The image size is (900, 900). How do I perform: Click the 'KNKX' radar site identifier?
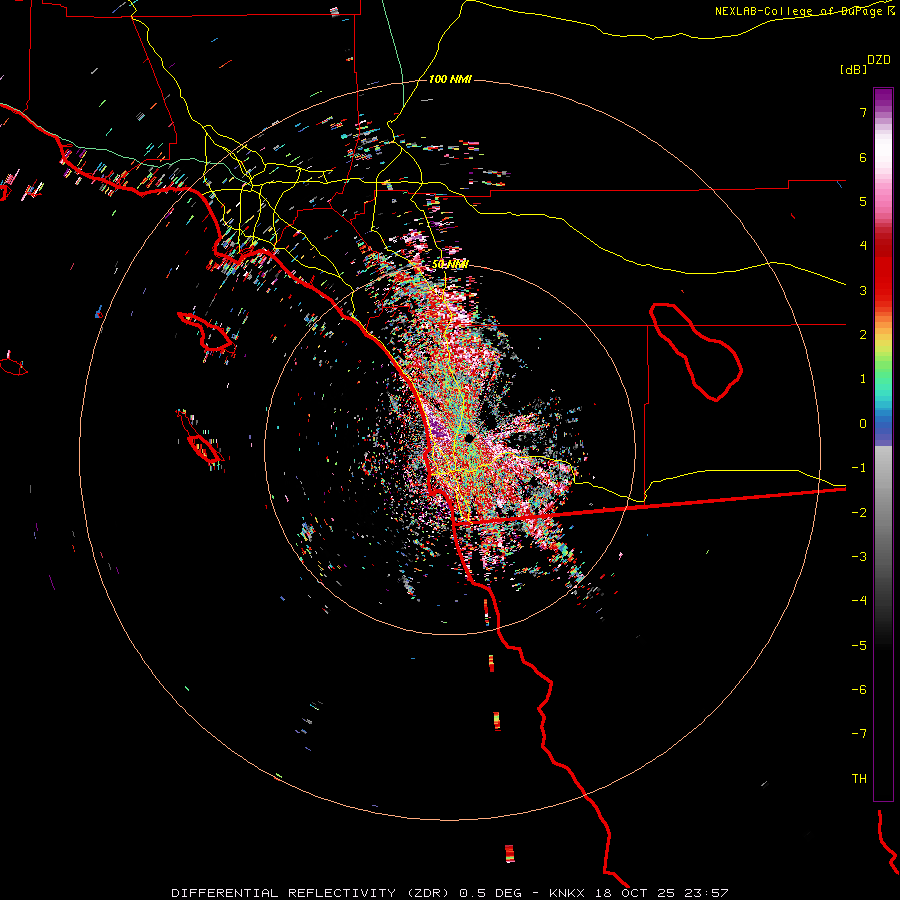tap(567, 893)
